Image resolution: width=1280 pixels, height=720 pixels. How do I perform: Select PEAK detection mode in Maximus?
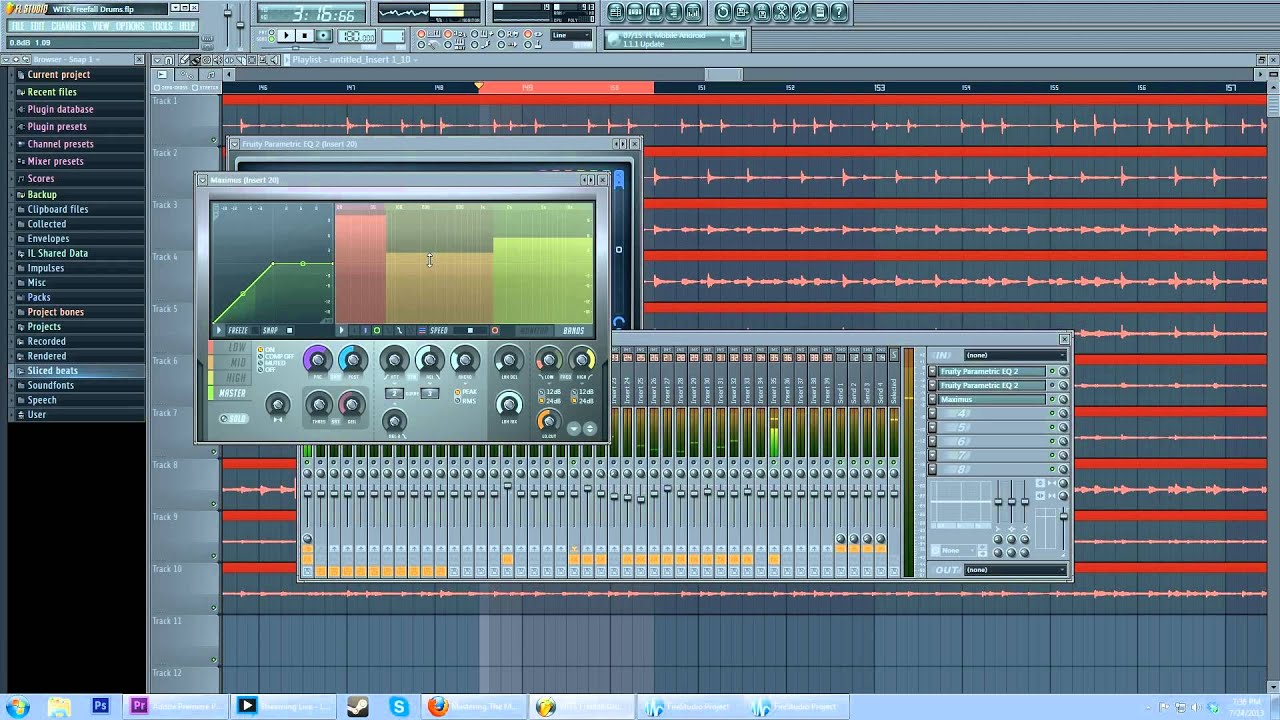pos(466,392)
